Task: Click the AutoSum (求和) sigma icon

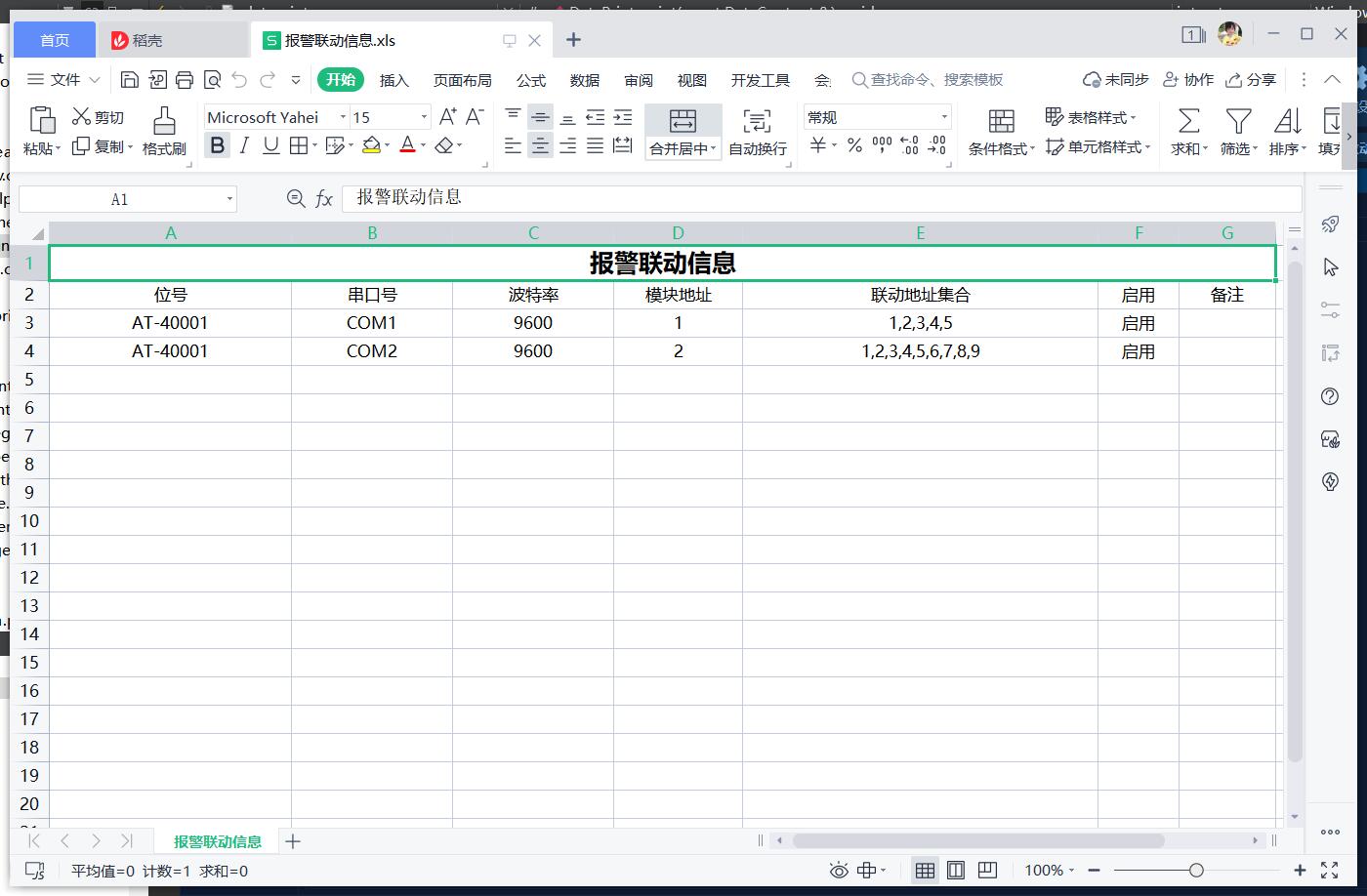Action: (x=1188, y=120)
